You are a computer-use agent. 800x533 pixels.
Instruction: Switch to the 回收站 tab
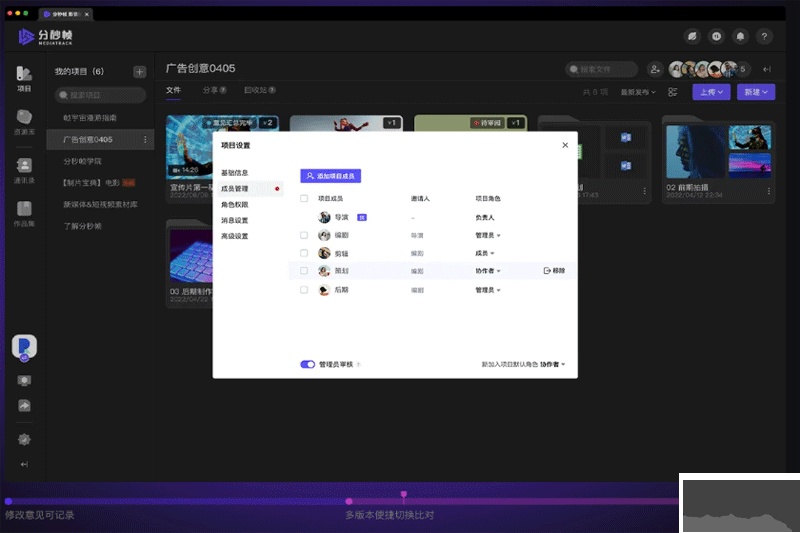coord(260,90)
